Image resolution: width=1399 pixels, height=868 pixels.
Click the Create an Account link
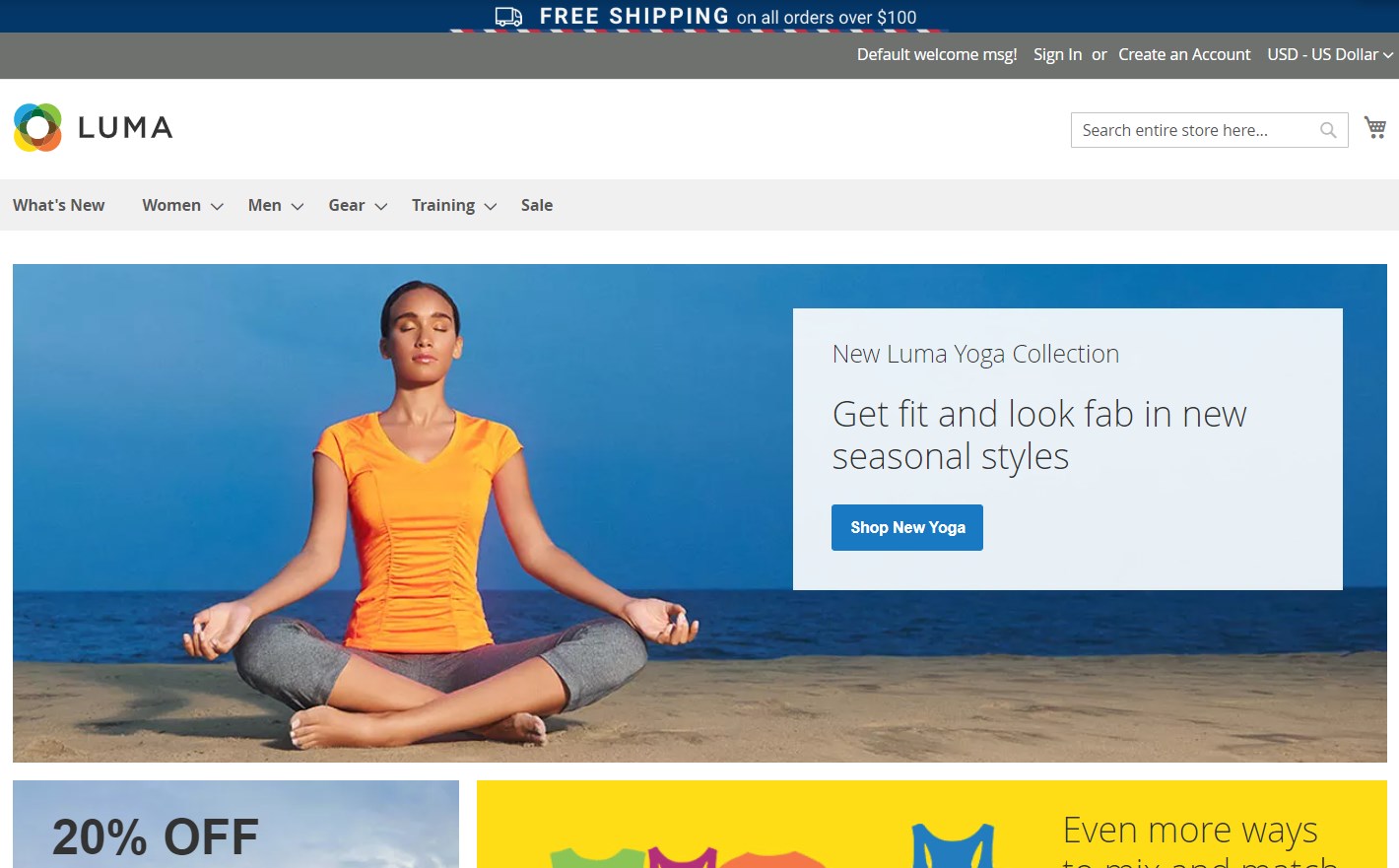pos(1184,54)
